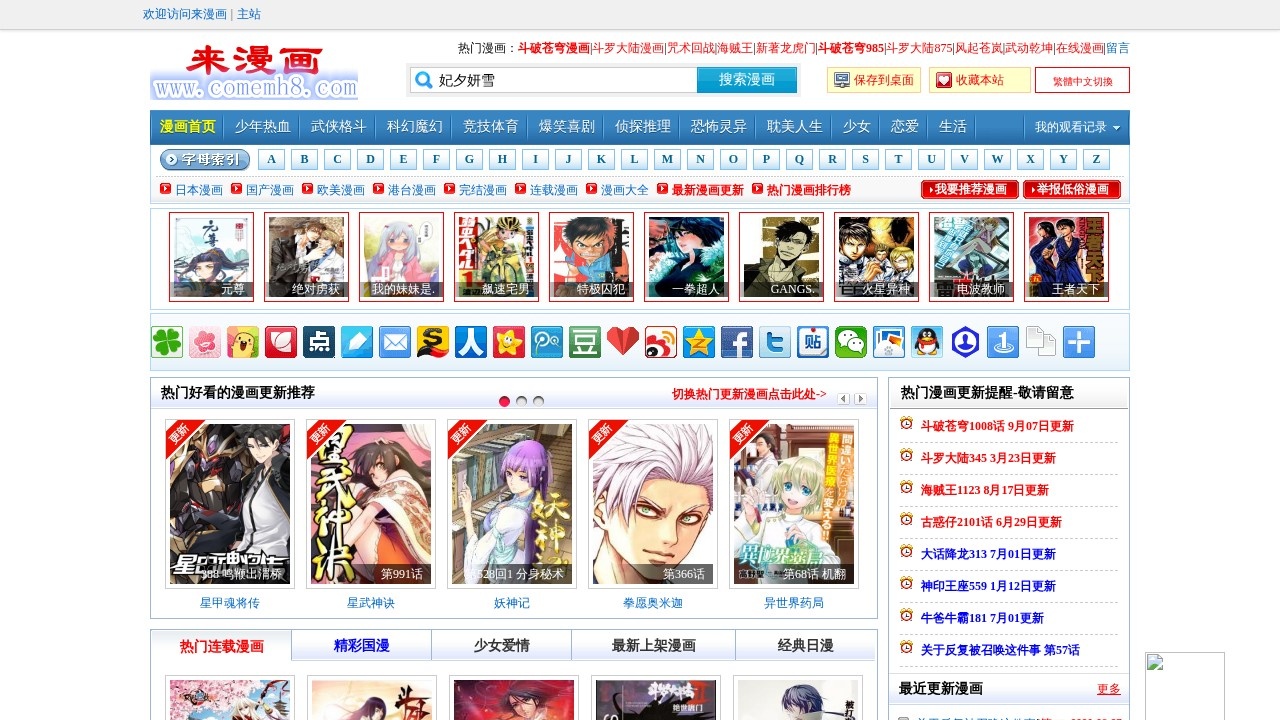The height and width of the screenshot is (720, 1280).
Task: Open 斗破苍穹1008话 update link
Action: [997, 426]
